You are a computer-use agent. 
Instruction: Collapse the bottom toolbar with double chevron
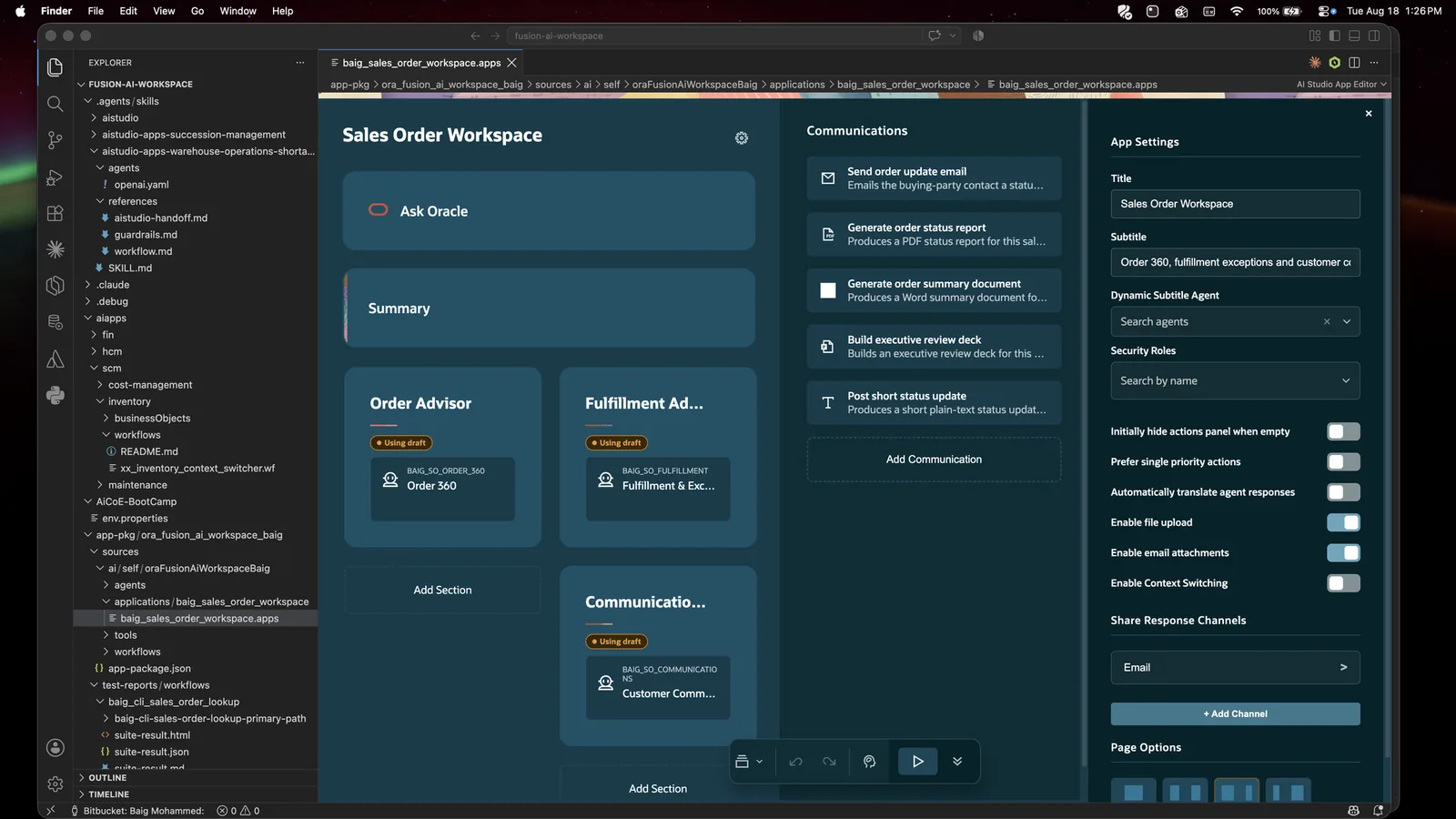957,762
